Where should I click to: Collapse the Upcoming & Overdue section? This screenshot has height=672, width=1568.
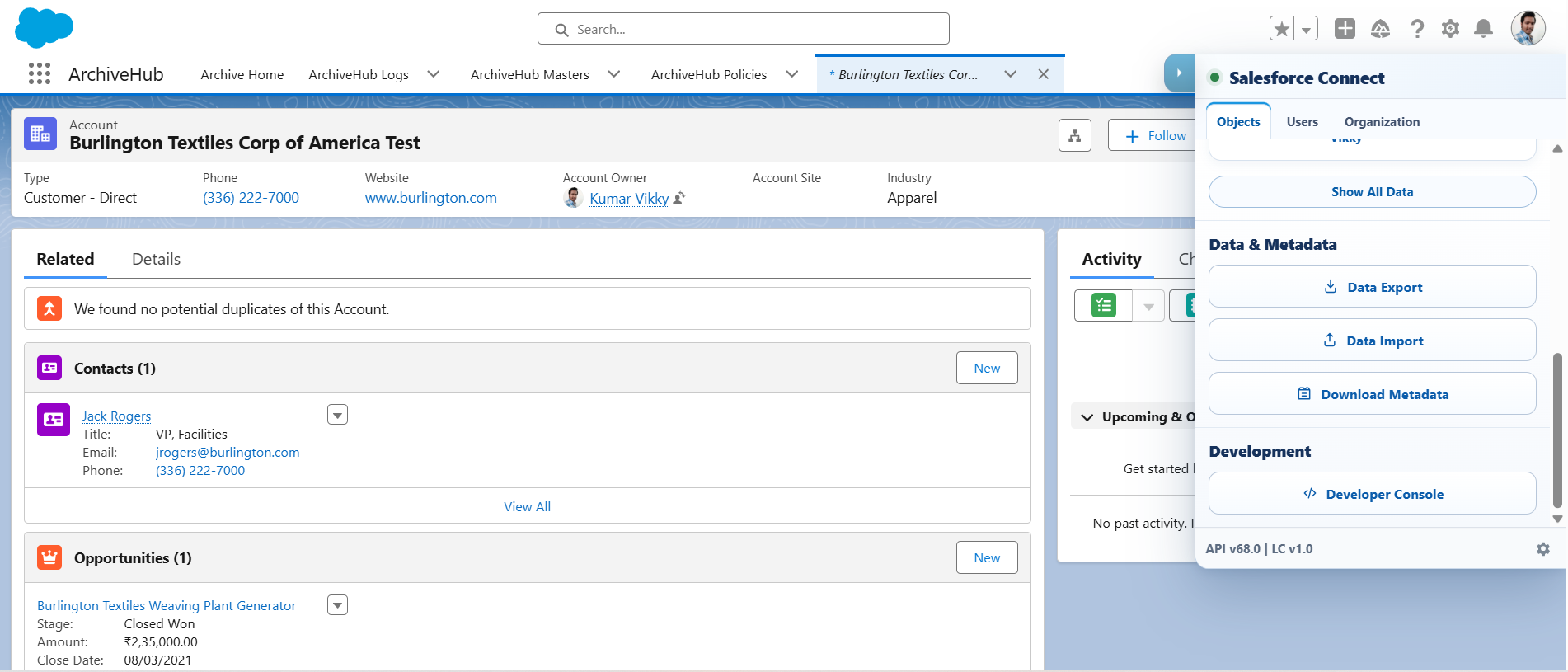pos(1087,417)
